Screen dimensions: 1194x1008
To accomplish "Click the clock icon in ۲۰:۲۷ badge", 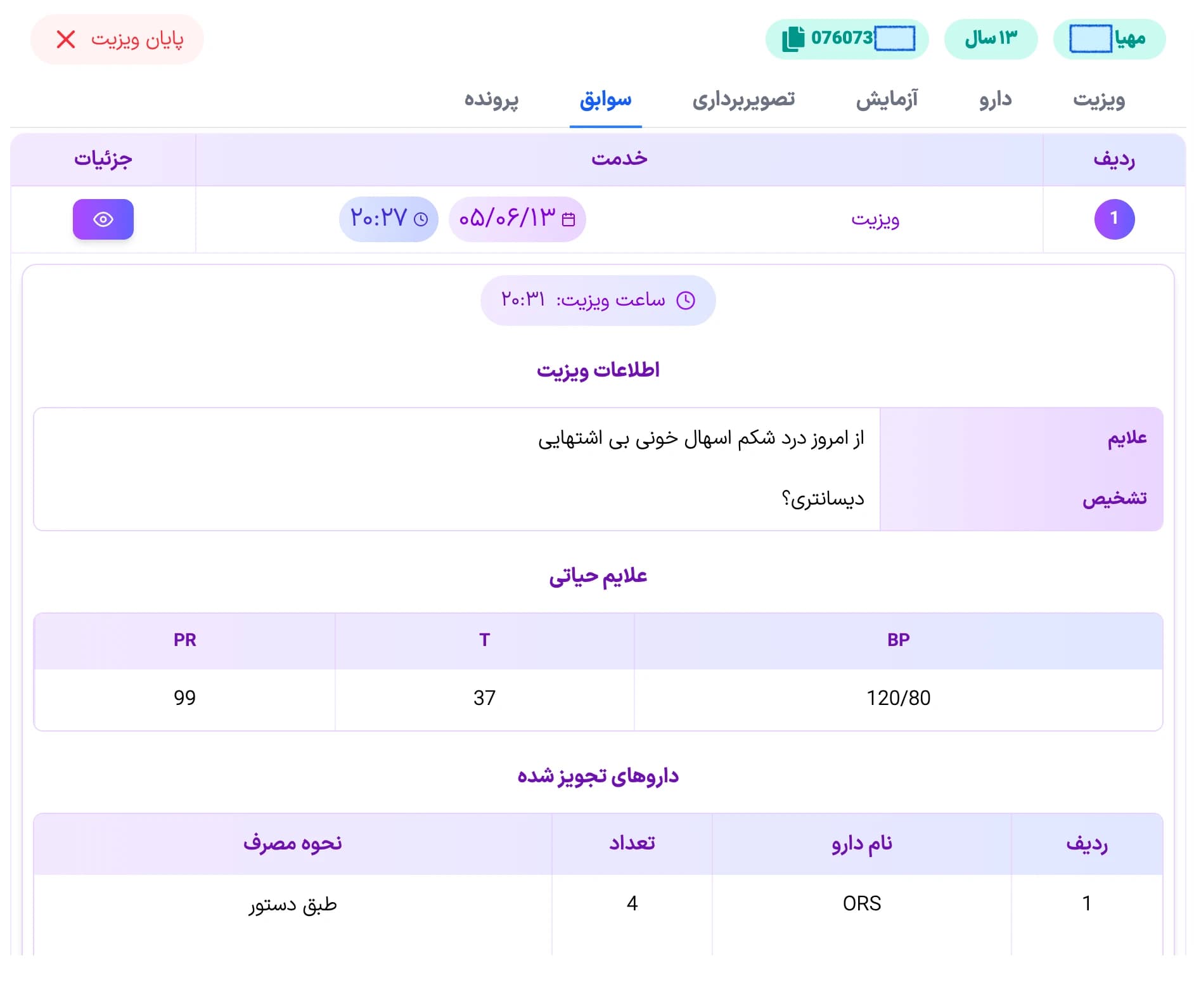I will pyautogui.click(x=421, y=219).
